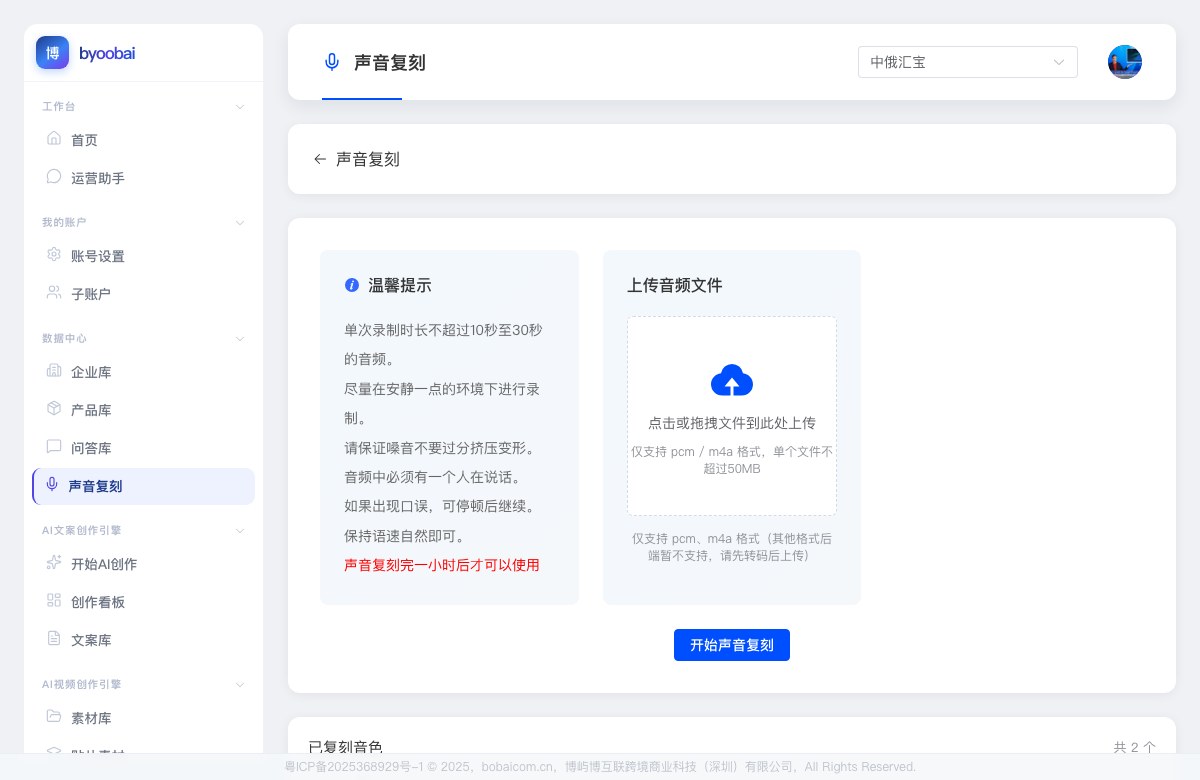
Task: Click the 上传音频文件 heading
Action: click(x=675, y=285)
